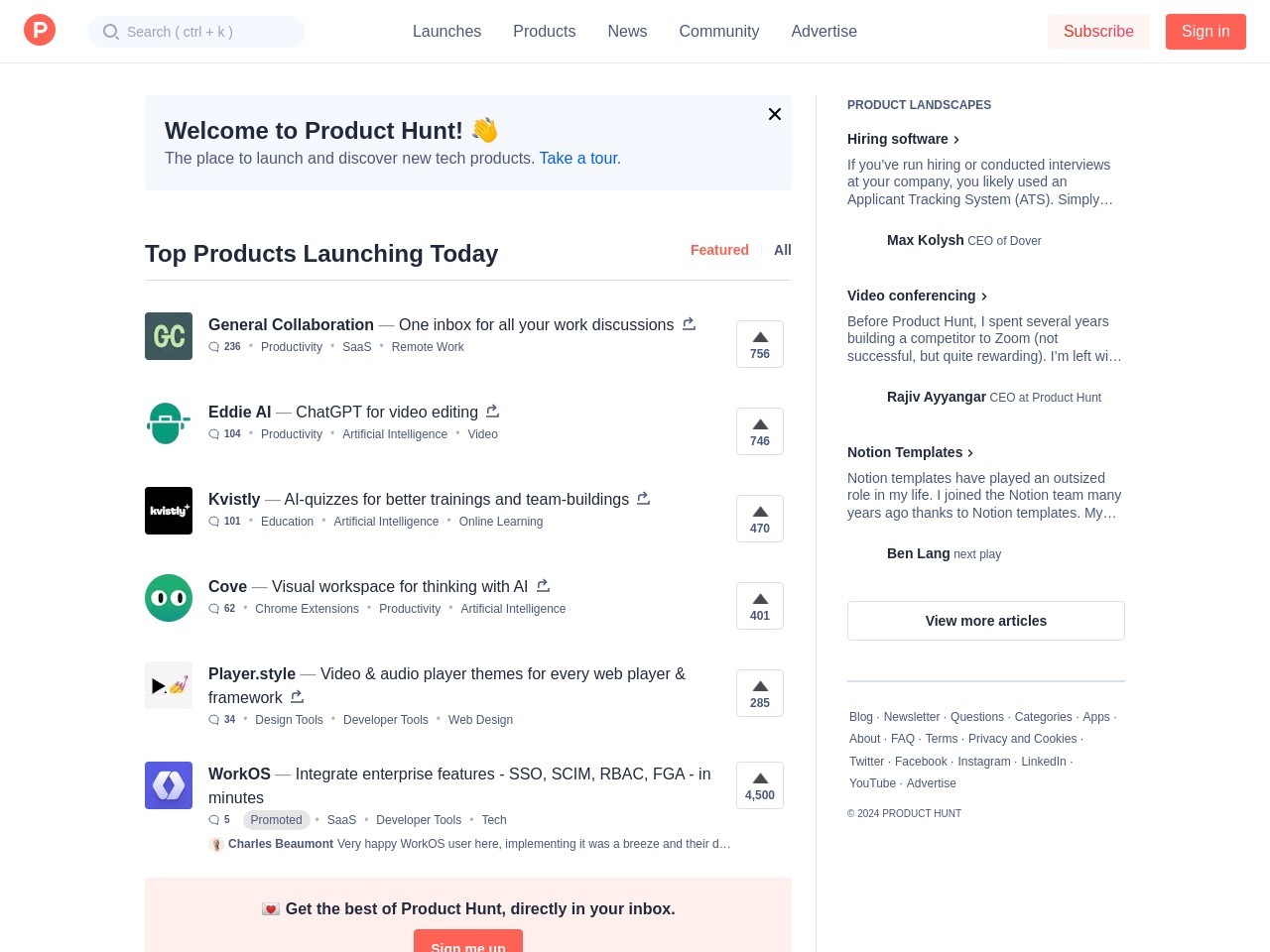The height and width of the screenshot is (952, 1270).
Task: Open General Collaboration external link icon
Action: click(689, 324)
